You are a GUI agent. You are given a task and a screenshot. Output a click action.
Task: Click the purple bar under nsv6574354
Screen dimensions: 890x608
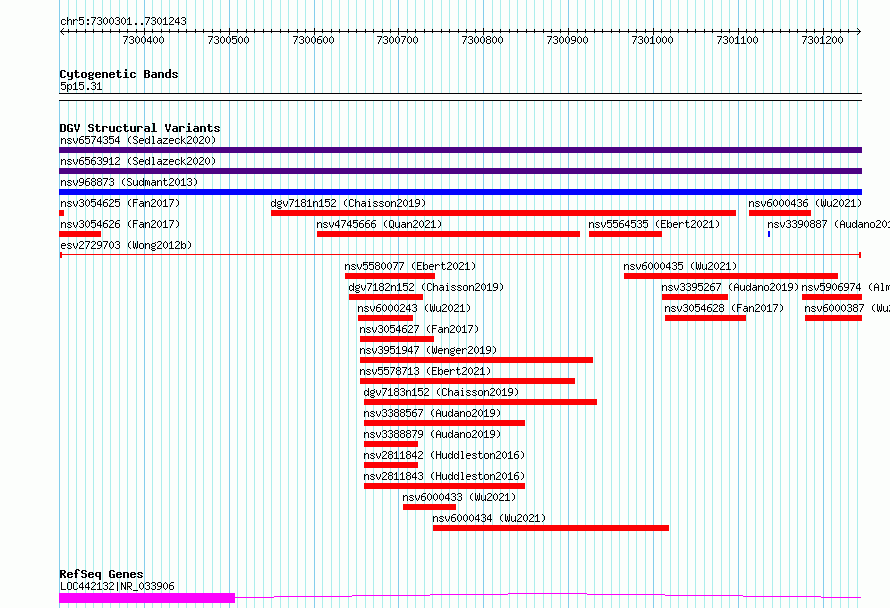460,150
